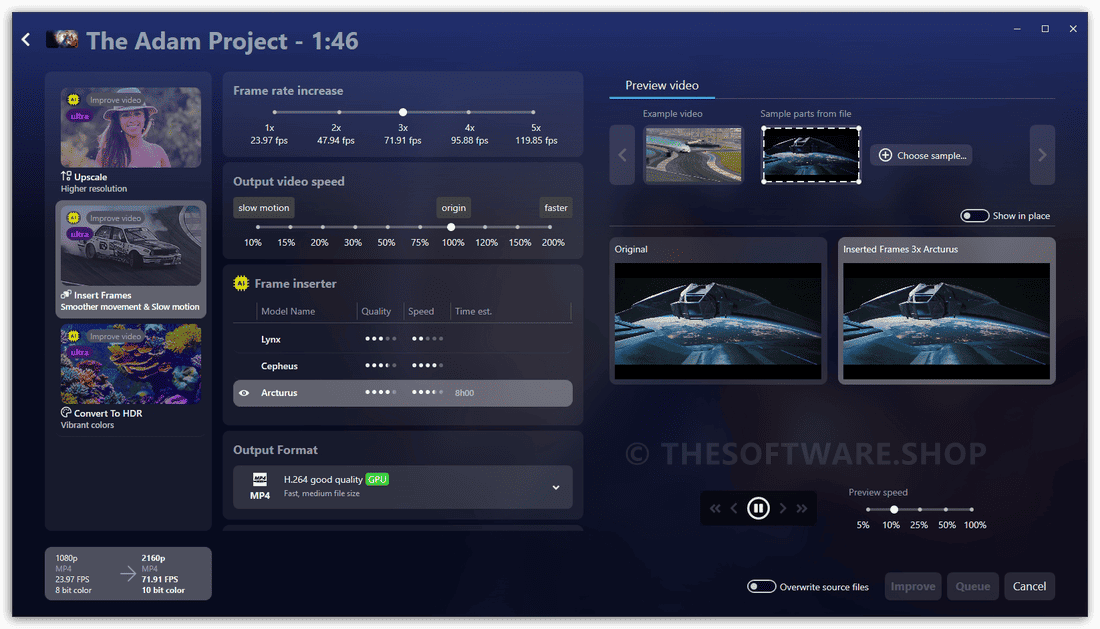Click the green GPU badge
The image size is (1100, 629).
point(377,480)
